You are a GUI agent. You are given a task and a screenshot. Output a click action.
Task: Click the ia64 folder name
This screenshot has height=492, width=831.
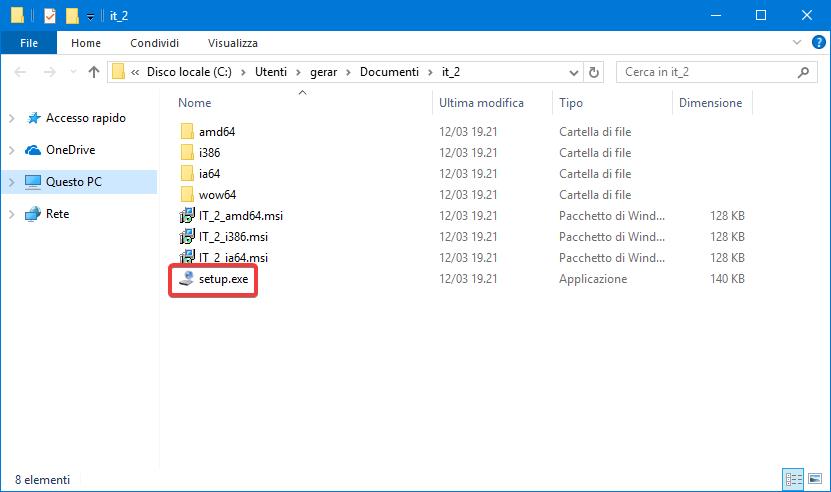[x=209, y=173]
